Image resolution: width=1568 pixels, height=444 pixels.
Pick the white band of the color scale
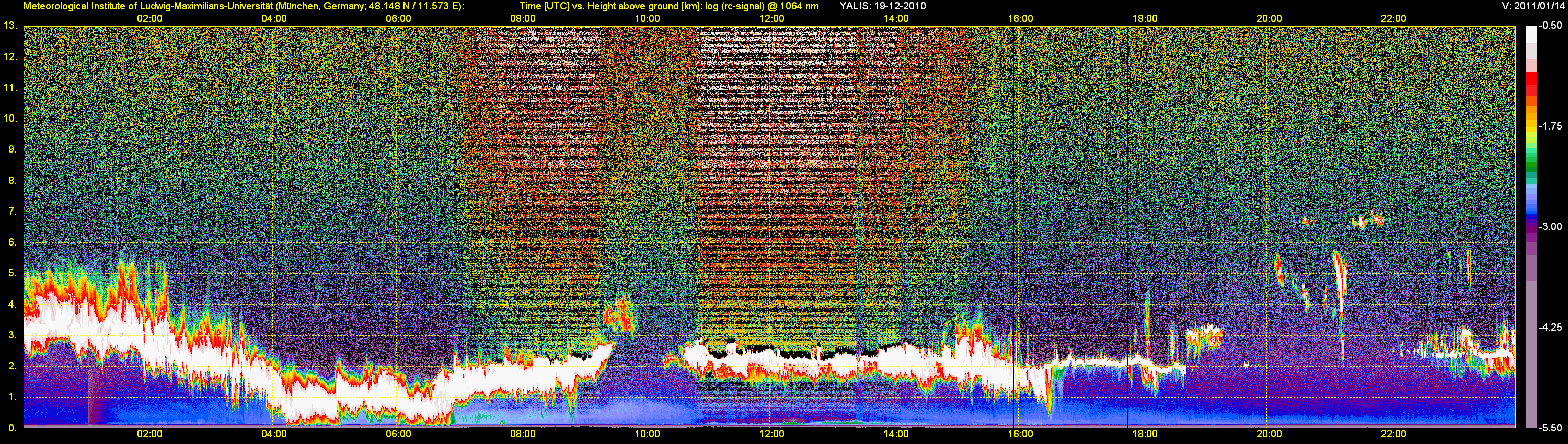(x=1531, y=36)
